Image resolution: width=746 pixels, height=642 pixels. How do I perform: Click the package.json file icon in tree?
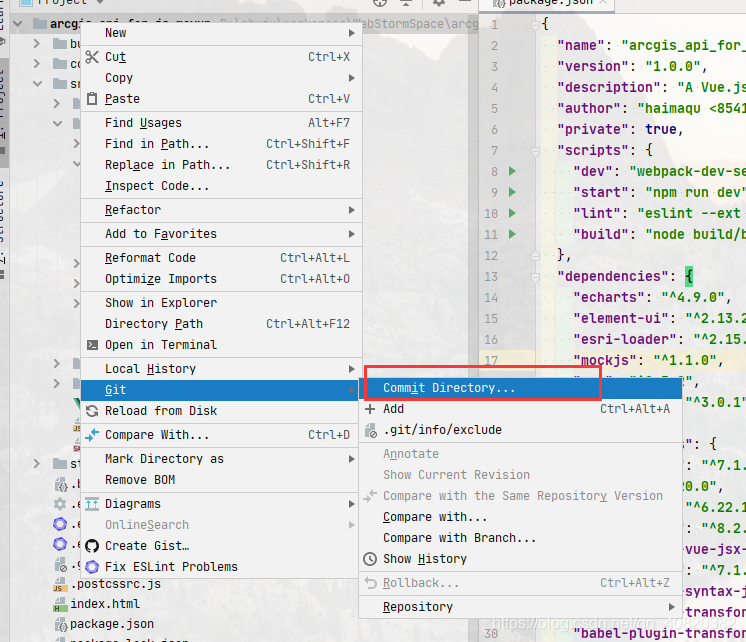coord(61,624)
